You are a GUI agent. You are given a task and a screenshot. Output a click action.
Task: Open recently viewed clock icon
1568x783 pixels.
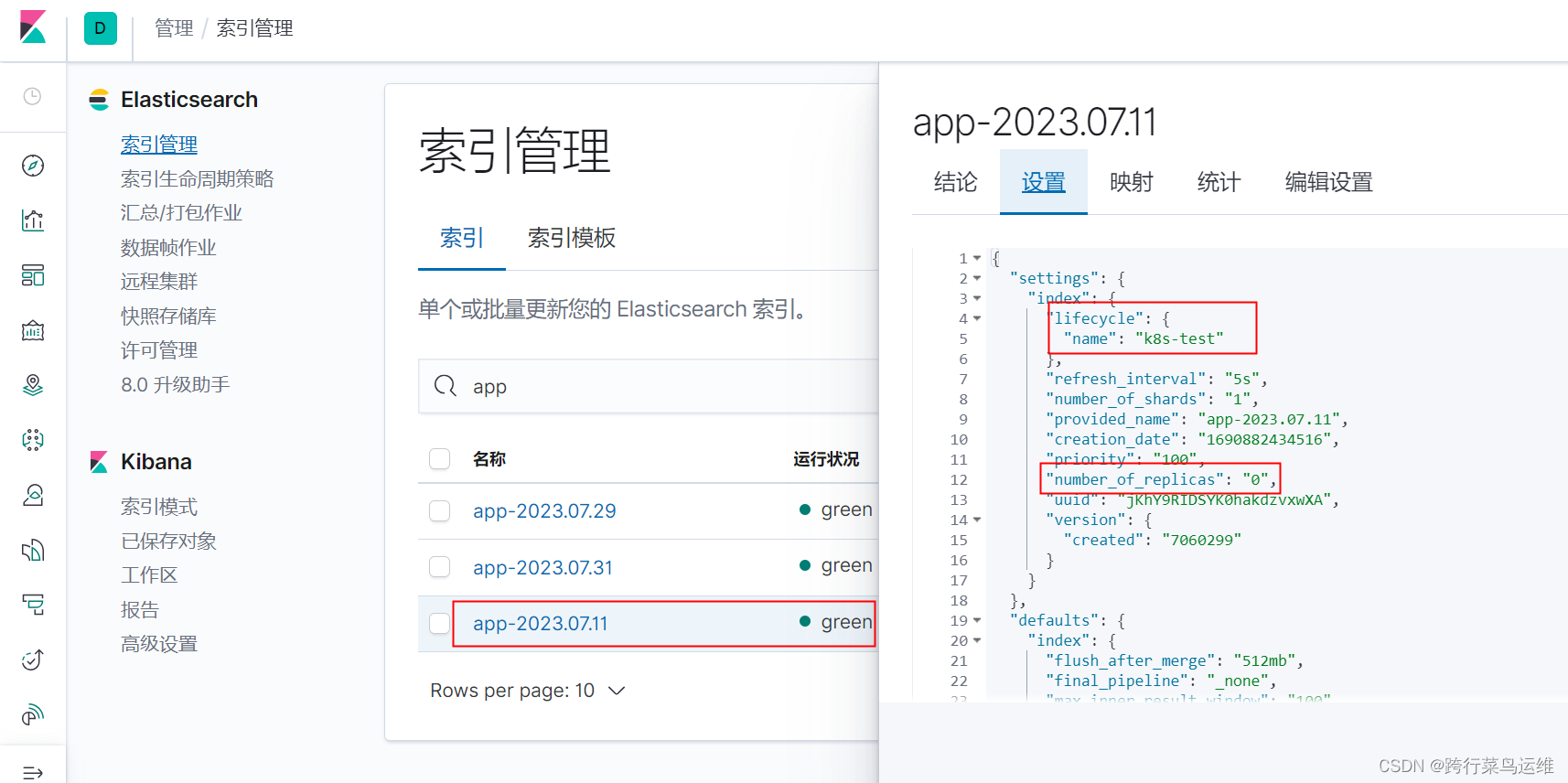pyautogui.click(x=33, y=96)
